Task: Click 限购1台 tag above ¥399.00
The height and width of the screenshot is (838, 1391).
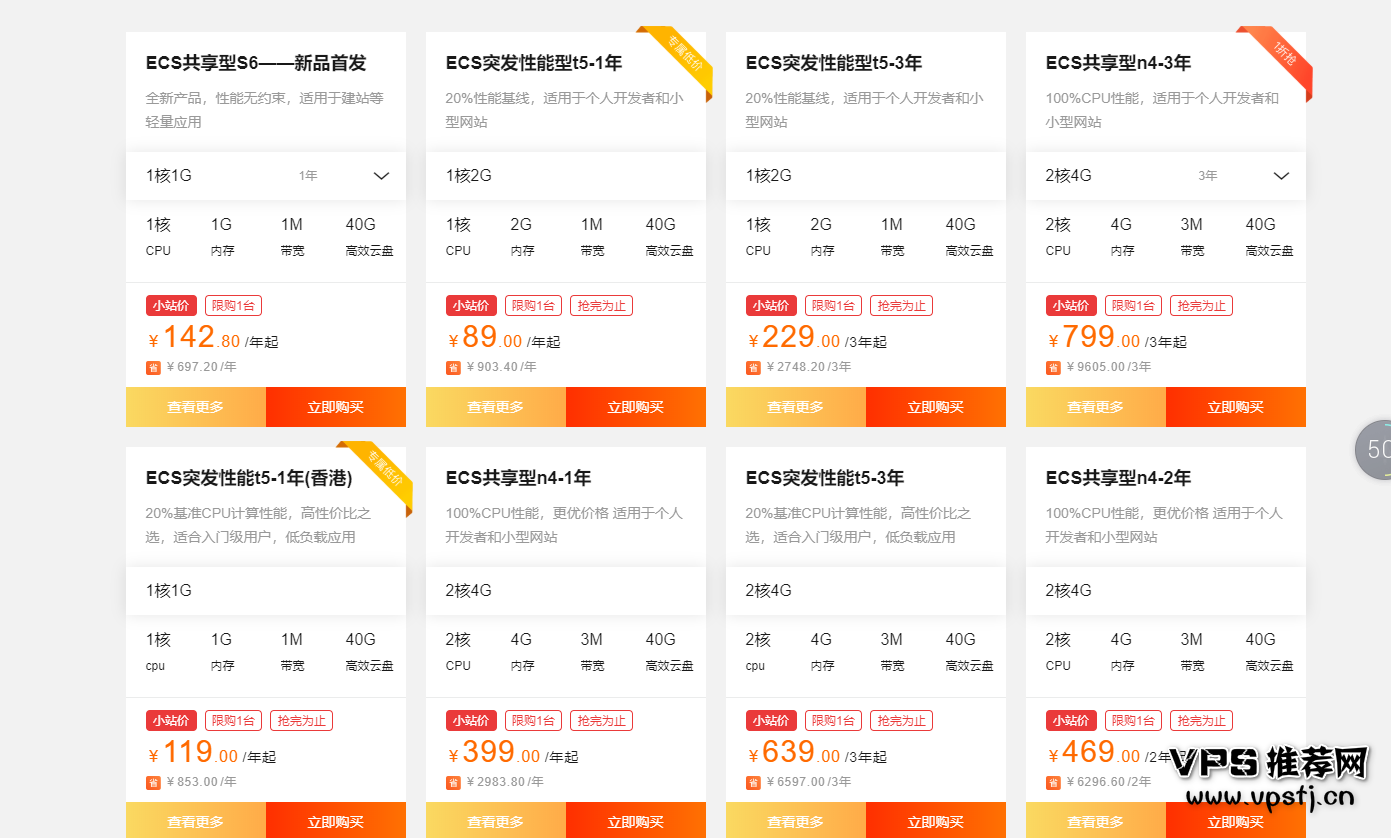Action: pyautogui.click(x=533, y=721)
